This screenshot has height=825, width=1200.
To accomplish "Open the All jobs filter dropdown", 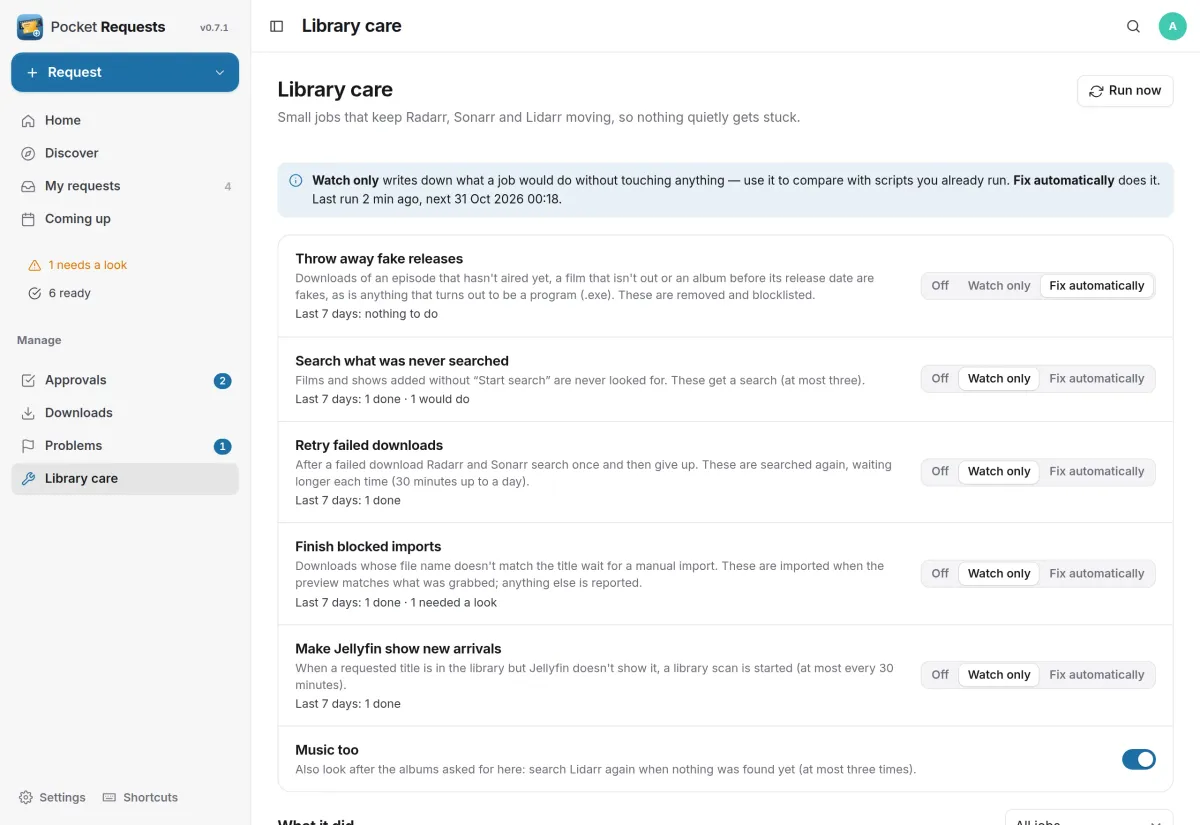I will tap(1089, 818).
